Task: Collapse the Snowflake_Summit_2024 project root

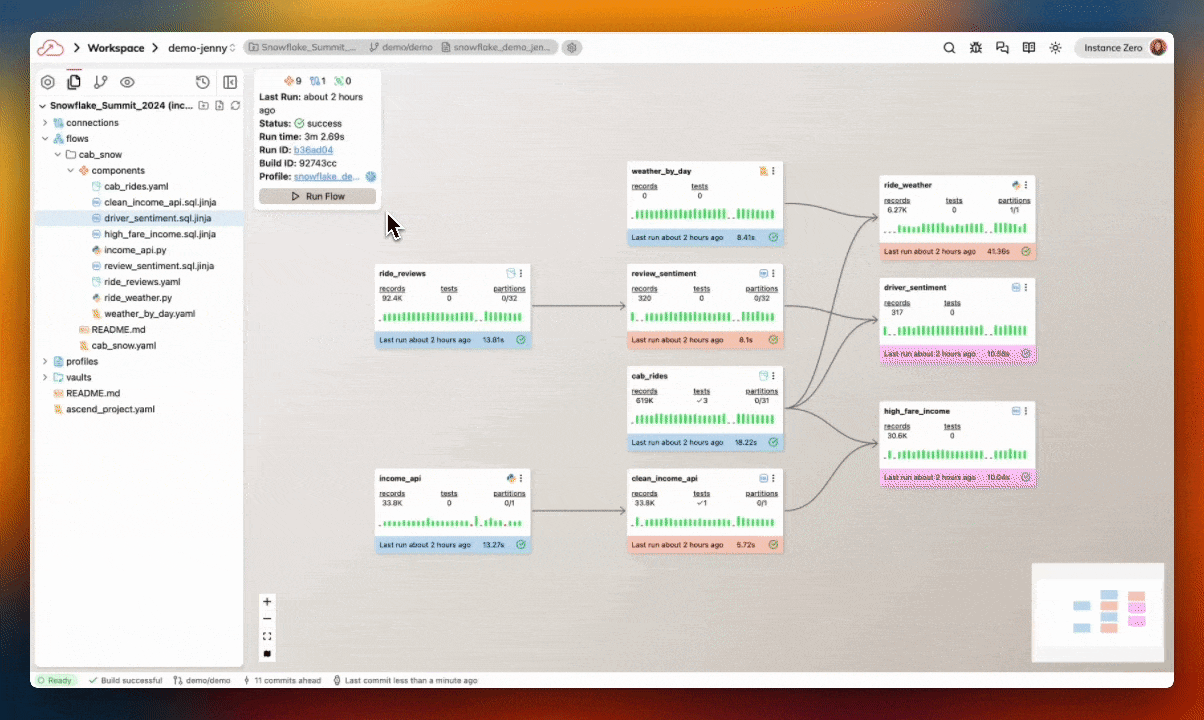Action: tap(43, 106)
